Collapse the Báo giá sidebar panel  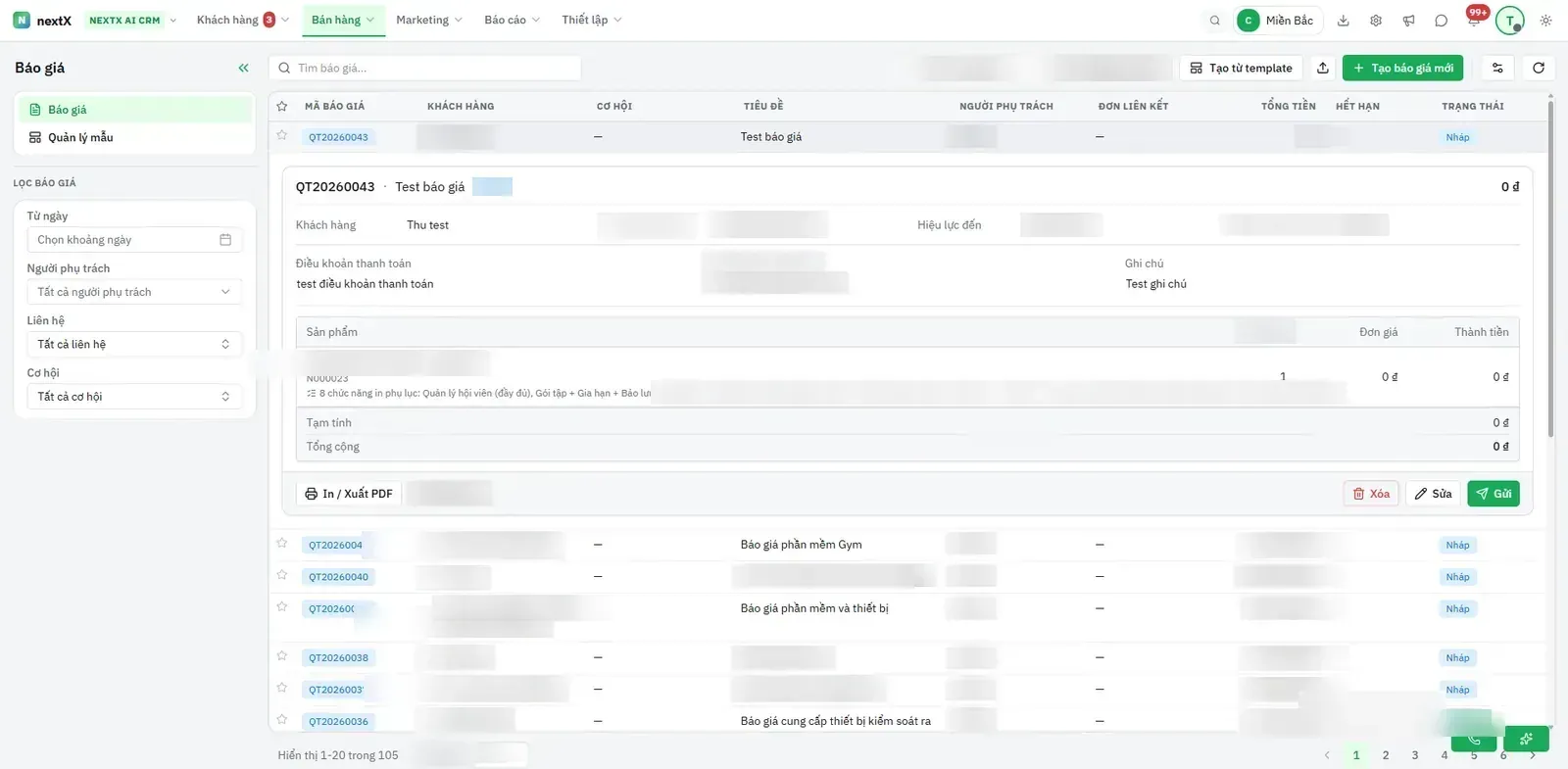tap(243, 68)
